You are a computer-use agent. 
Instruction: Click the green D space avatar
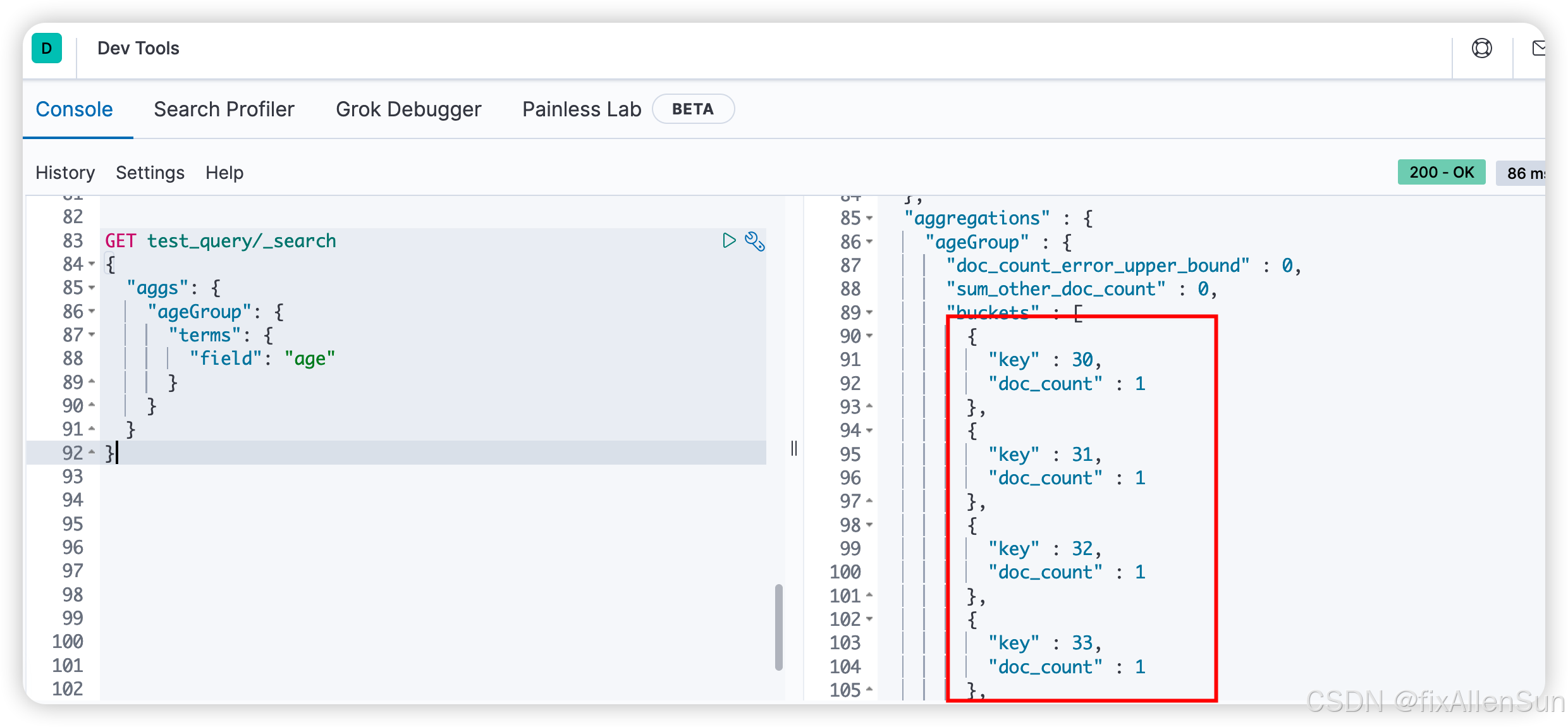[47, 48]
